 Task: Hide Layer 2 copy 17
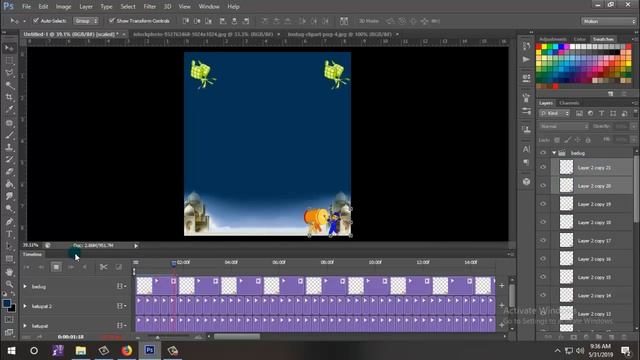543,240
